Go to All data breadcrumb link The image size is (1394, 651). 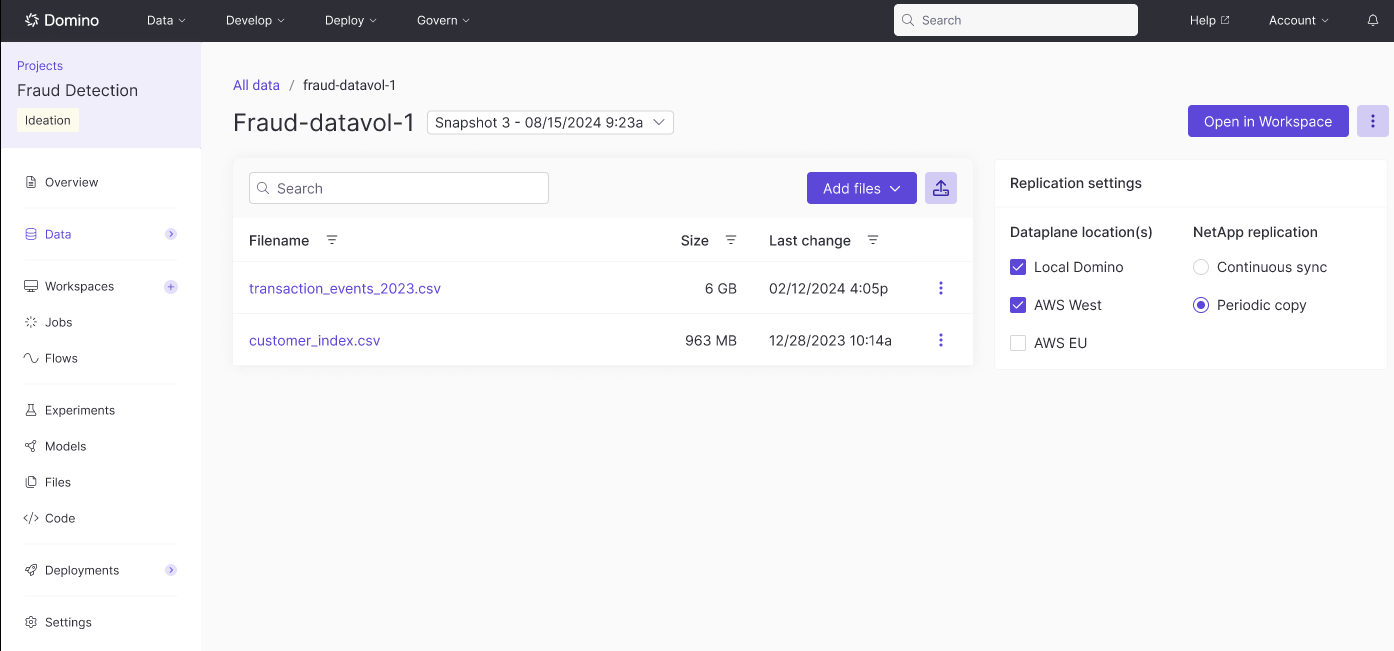click(x=256, y=85)
